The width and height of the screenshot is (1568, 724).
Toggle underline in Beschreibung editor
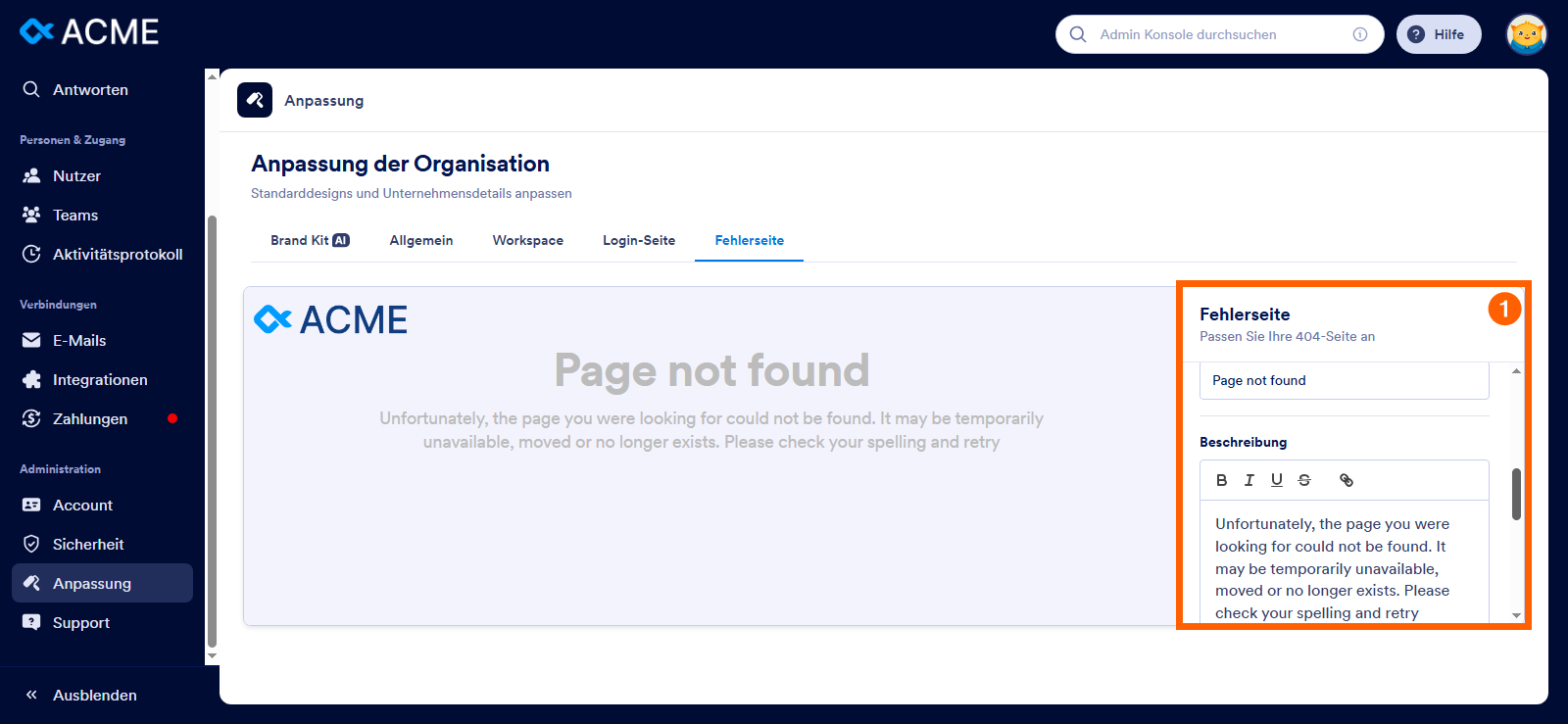click(1276, 480)
